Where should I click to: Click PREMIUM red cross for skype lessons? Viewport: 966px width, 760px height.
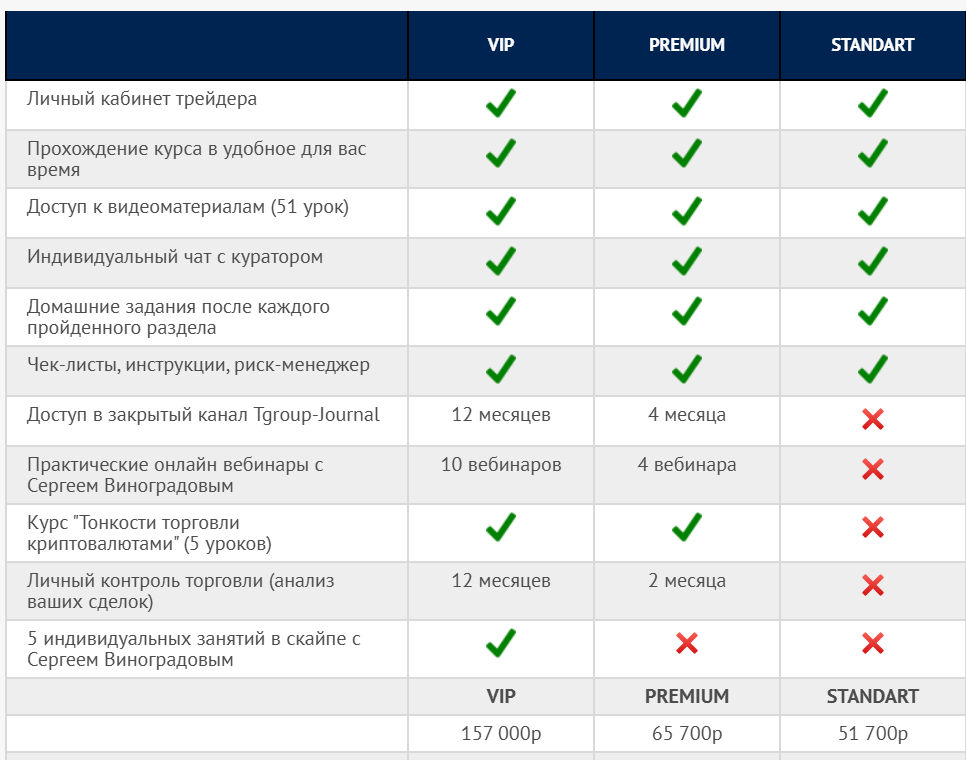686,643
